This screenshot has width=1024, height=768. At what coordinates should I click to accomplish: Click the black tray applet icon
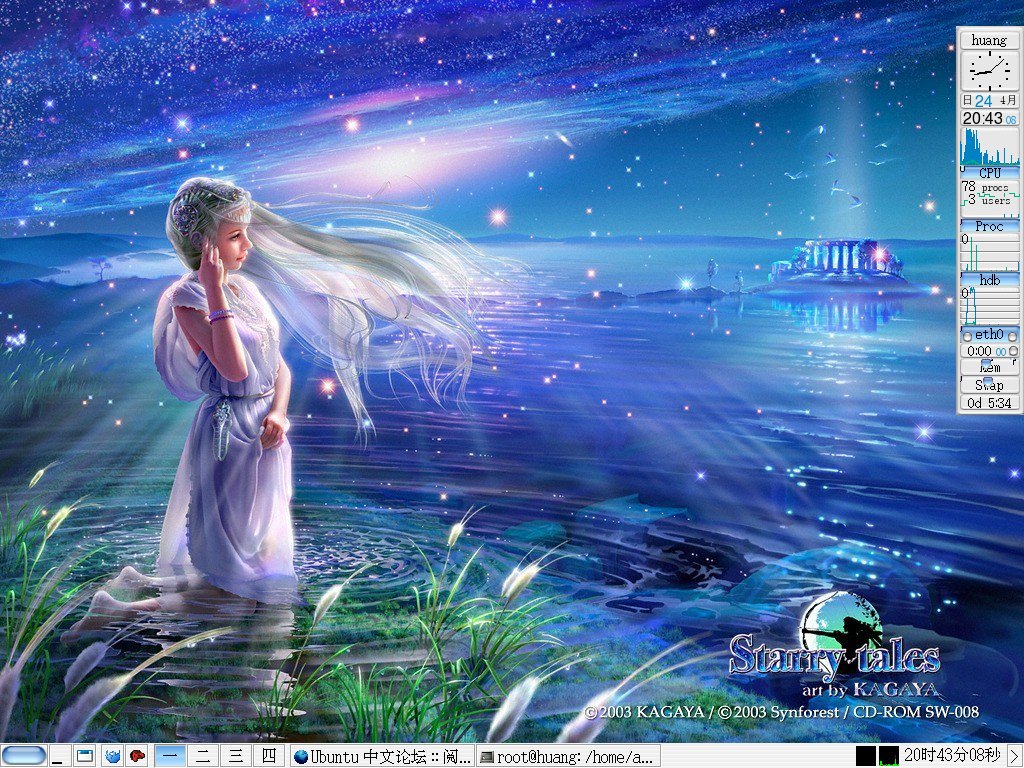pyautogui.click(x=865, y=756)
